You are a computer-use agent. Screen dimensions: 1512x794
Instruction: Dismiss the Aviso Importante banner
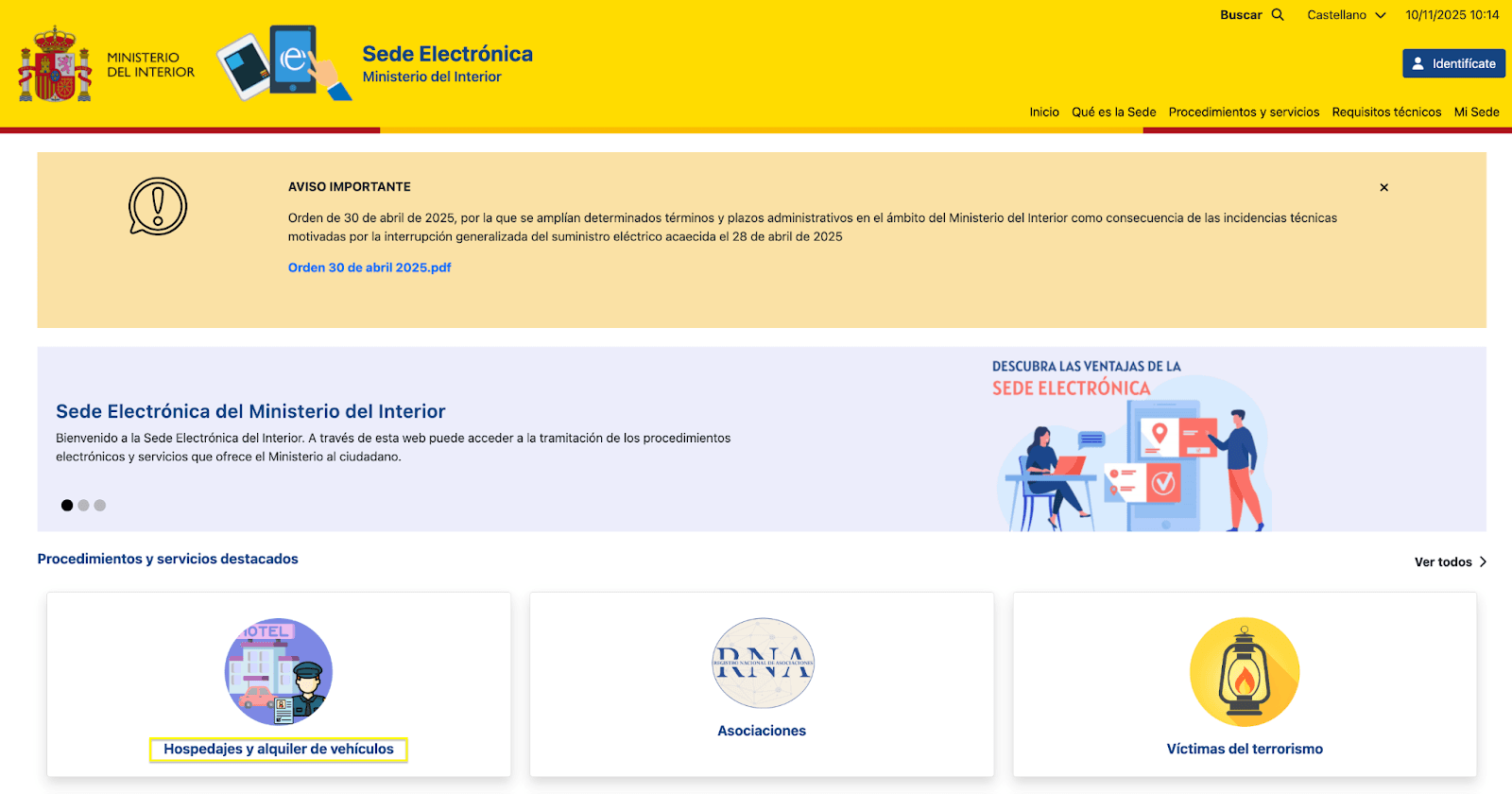(x=1383, y=187)
